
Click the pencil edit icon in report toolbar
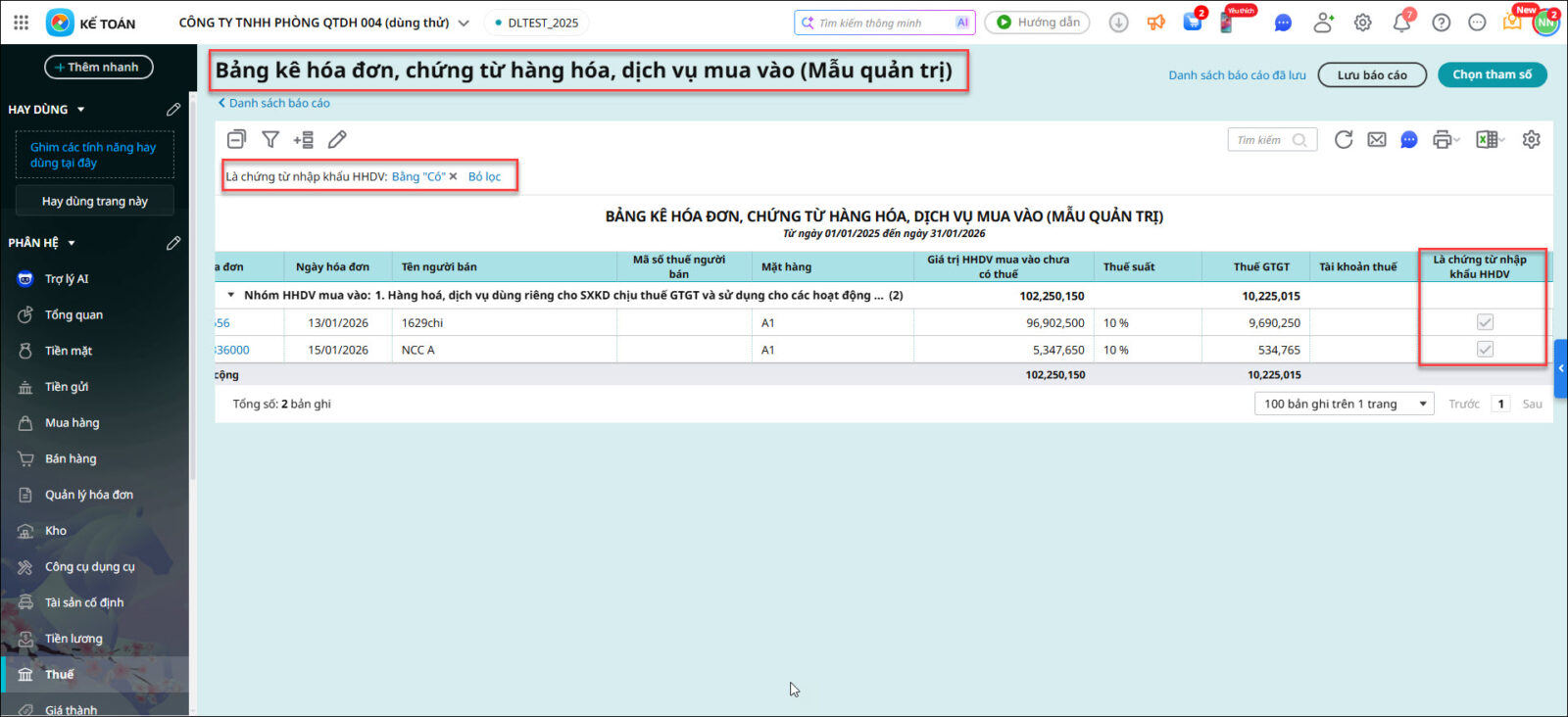click(x=337, y=140)
